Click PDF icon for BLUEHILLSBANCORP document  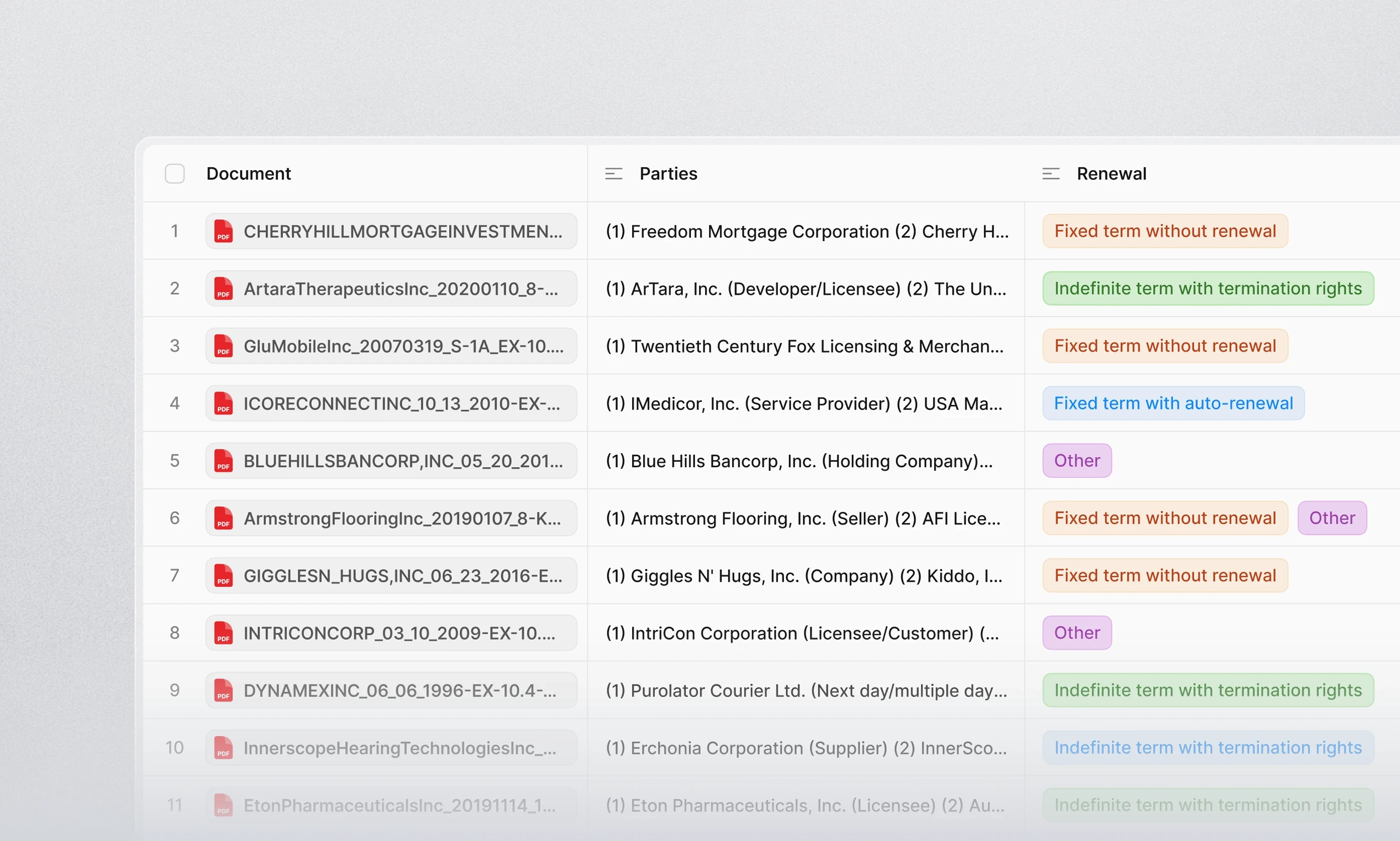pos(223,461)
